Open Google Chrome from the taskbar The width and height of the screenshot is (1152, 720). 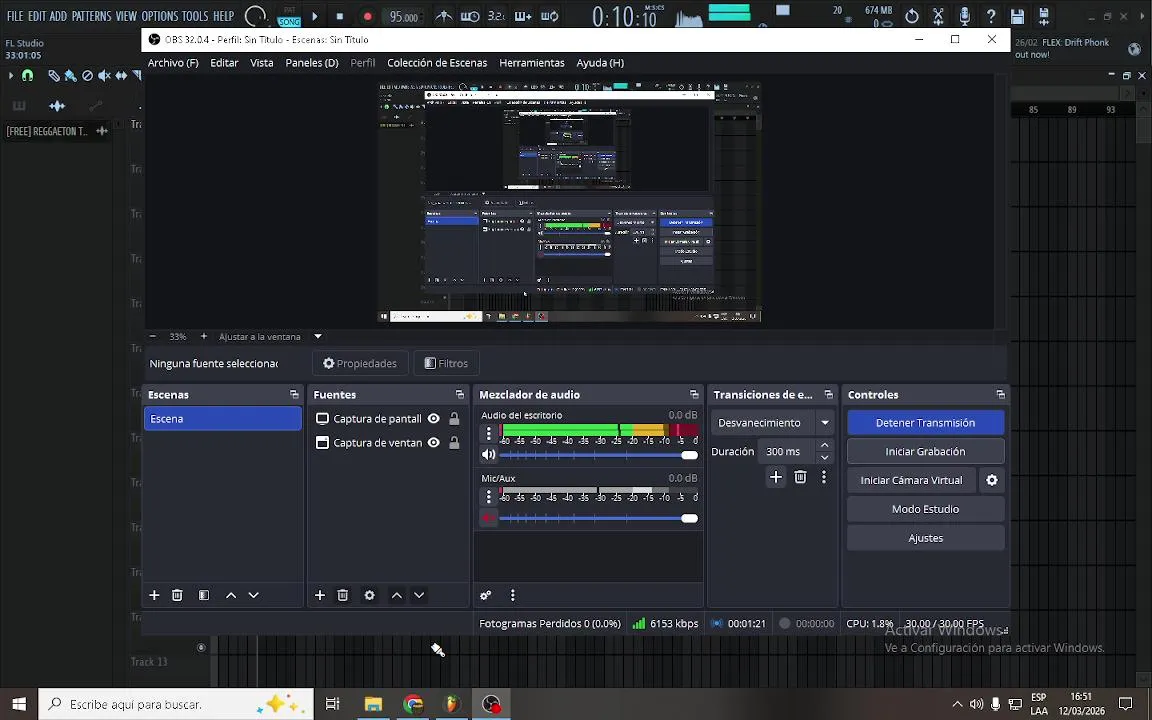tap(413, 704)
